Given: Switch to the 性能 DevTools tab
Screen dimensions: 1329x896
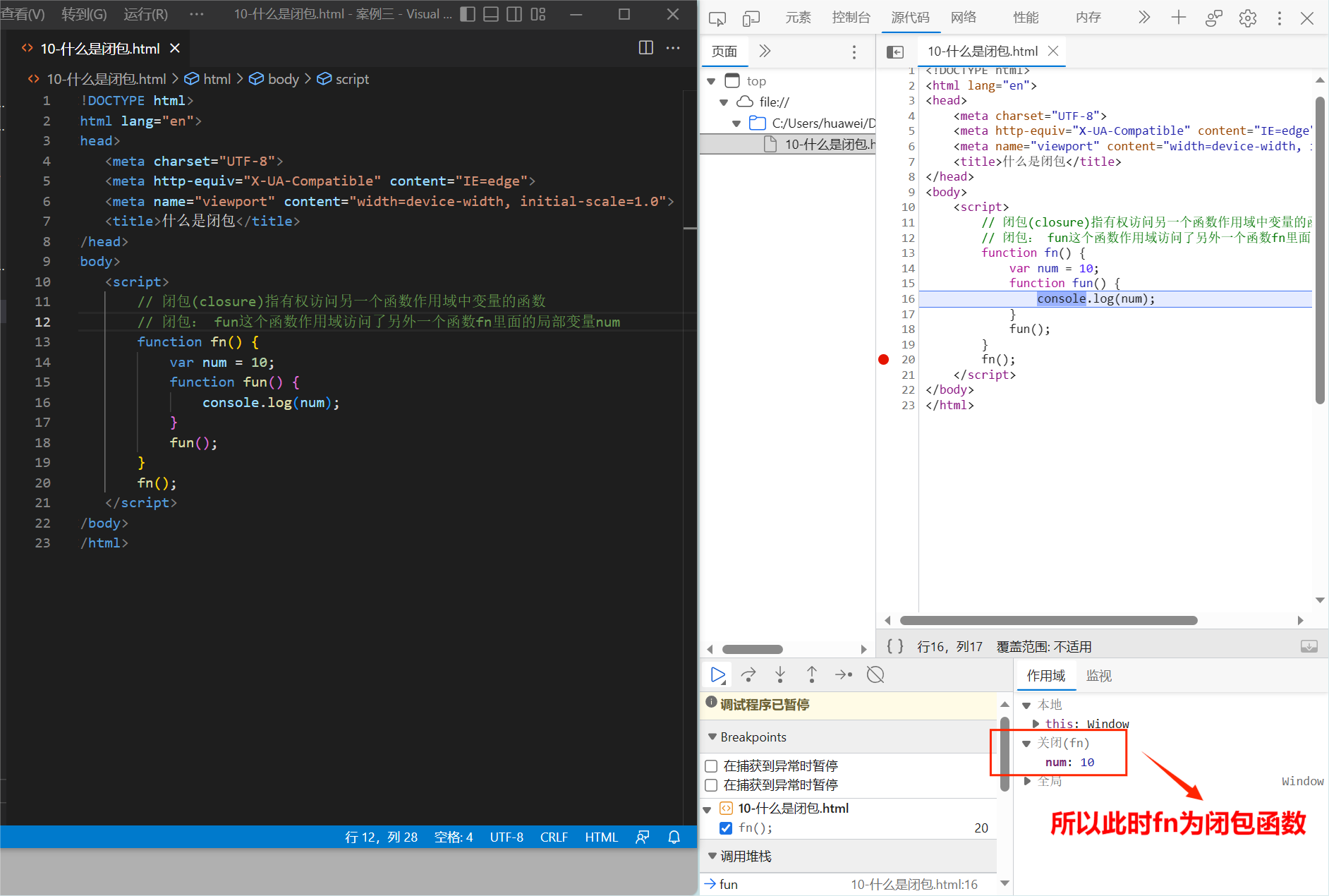Looking at the screenshot, I should coord(1026,18).
